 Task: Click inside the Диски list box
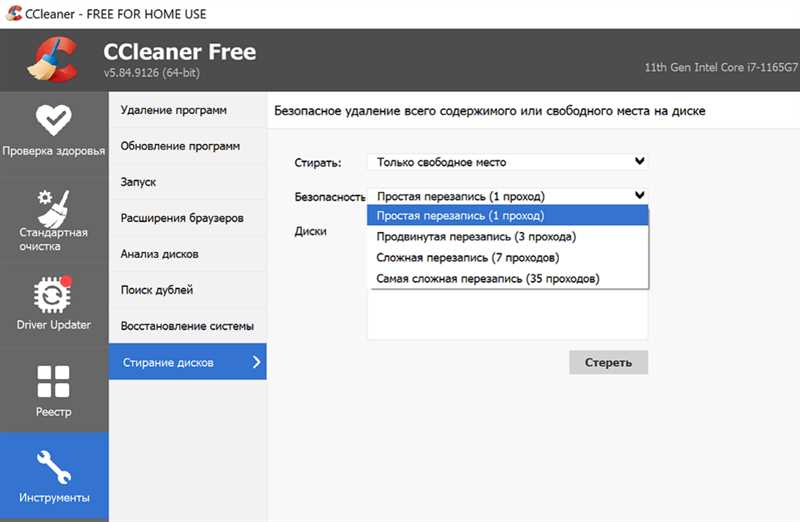(x=508, y=315)
